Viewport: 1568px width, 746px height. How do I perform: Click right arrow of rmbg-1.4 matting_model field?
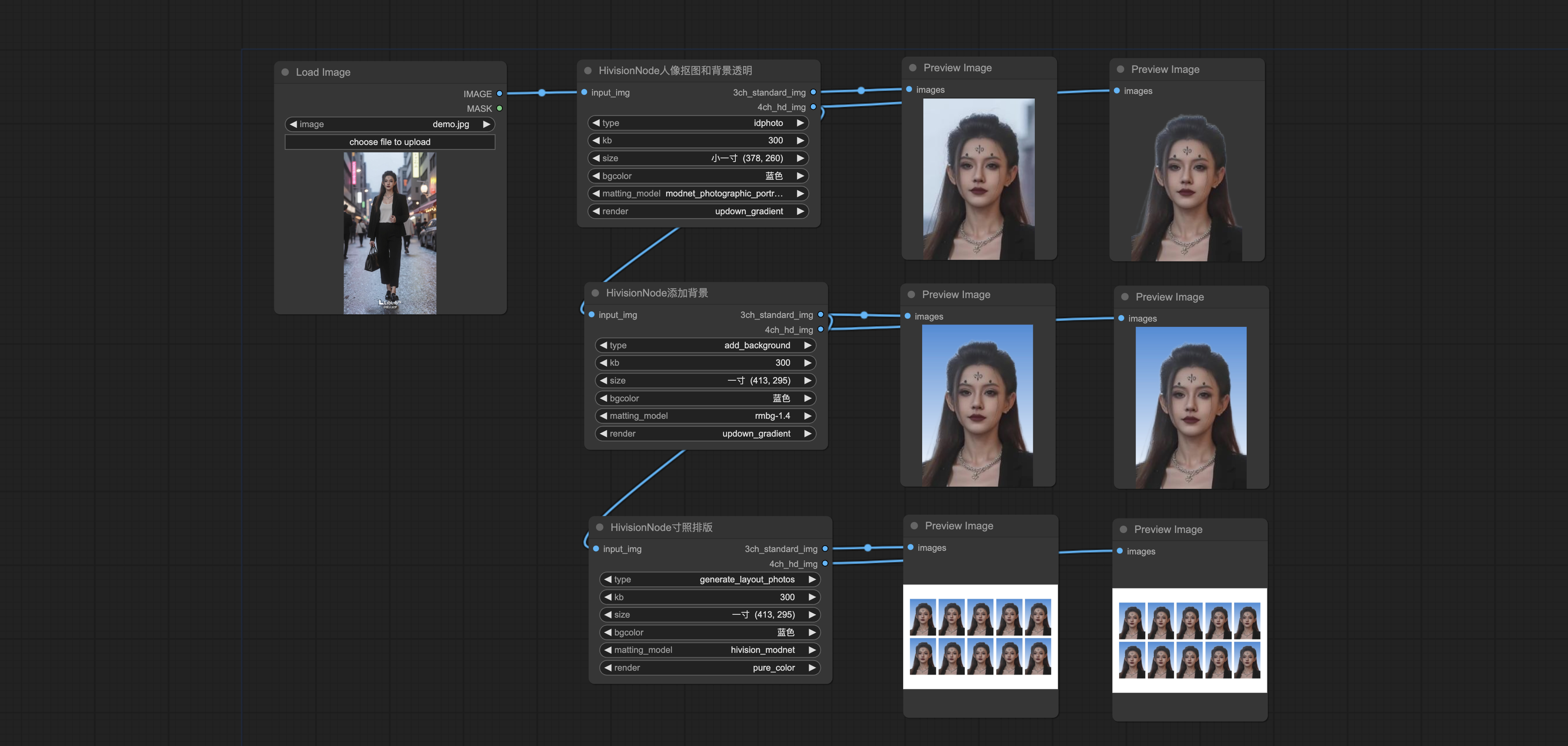pos(807,416)
